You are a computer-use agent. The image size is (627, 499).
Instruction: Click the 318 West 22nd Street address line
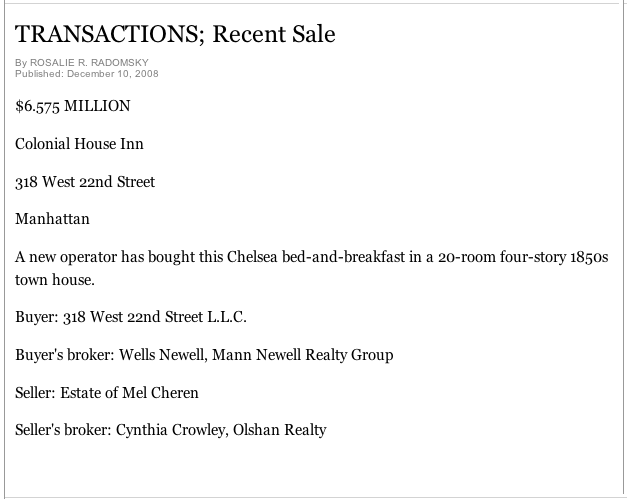click(85, 182)
